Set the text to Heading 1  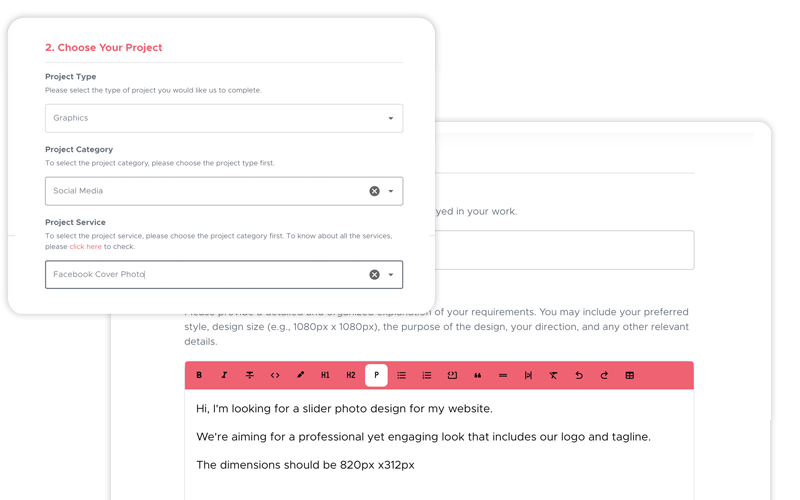(x=325, y=375)
